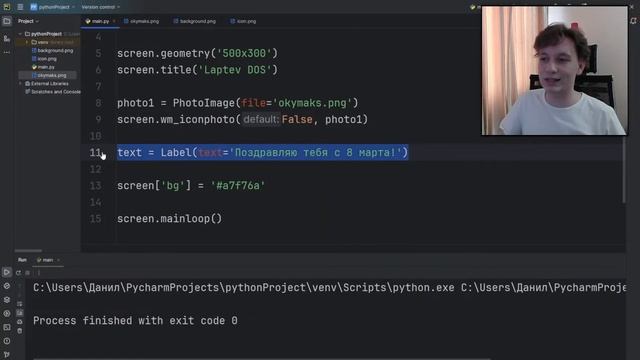Open the Run tool window icon
Screen dimensions: 640x360
click(x=7, y=272)
